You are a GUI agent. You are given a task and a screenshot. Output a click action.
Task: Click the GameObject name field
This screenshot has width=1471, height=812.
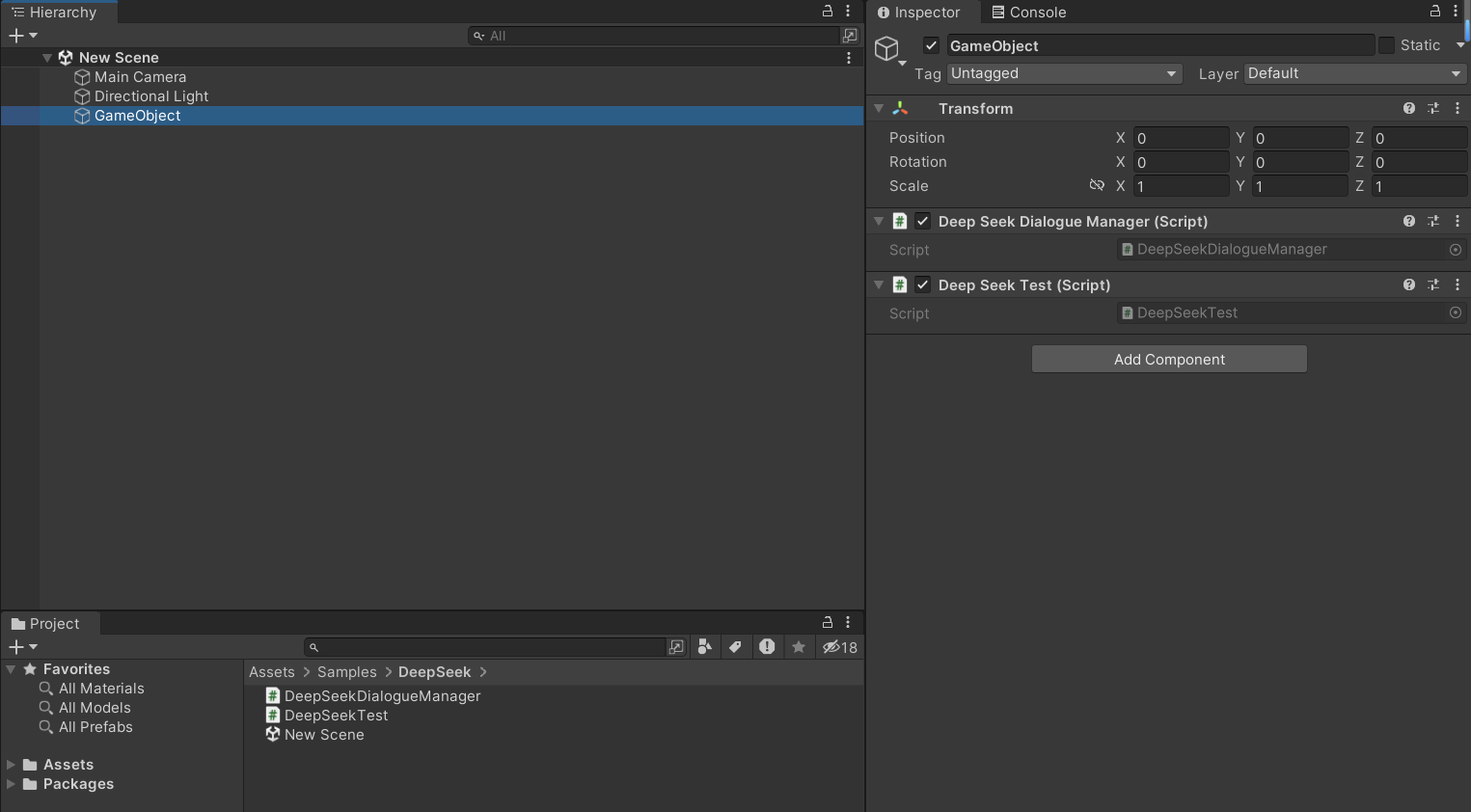coord(1160,45)
